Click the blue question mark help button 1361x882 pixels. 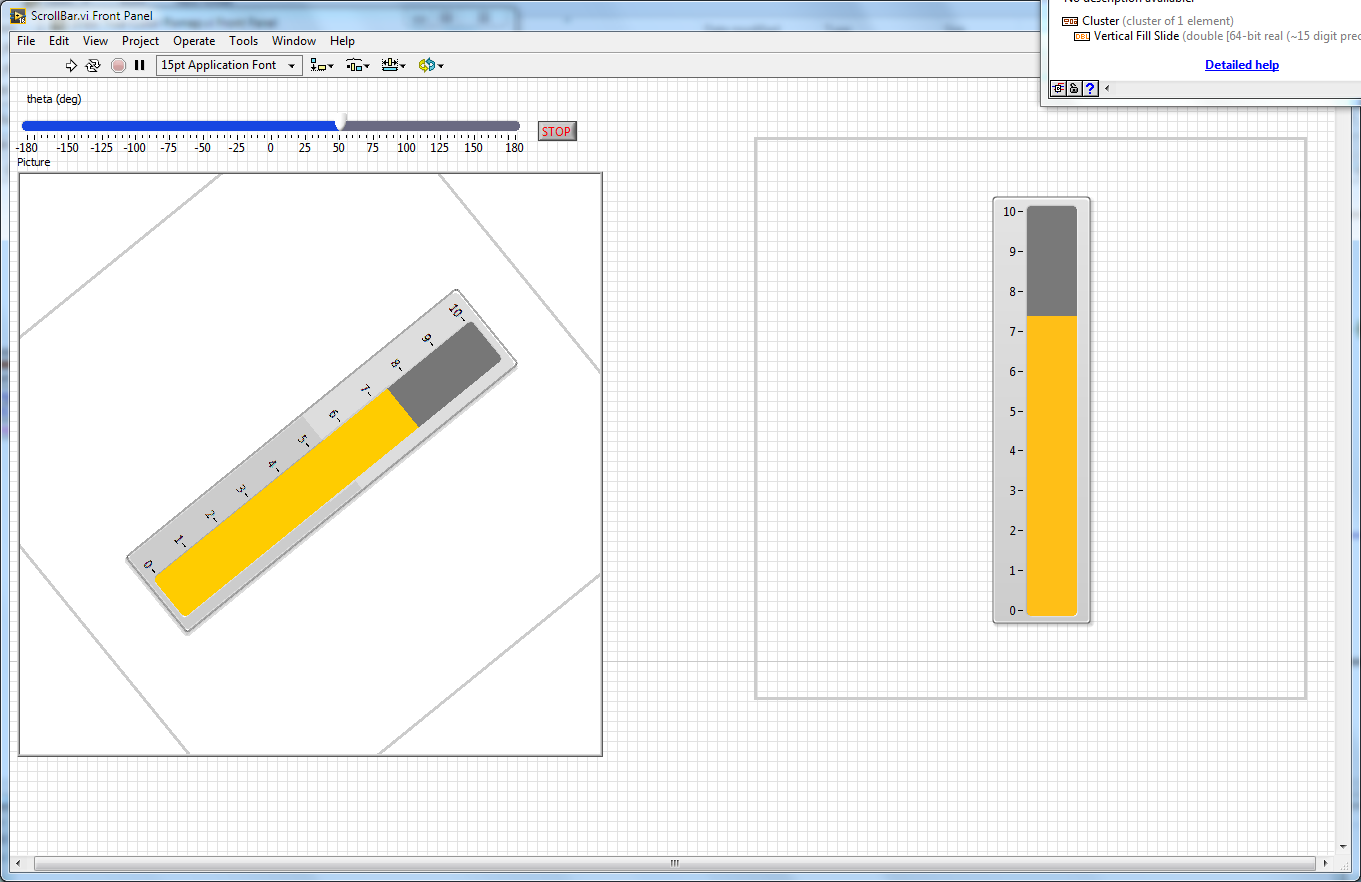(1090, 88)
